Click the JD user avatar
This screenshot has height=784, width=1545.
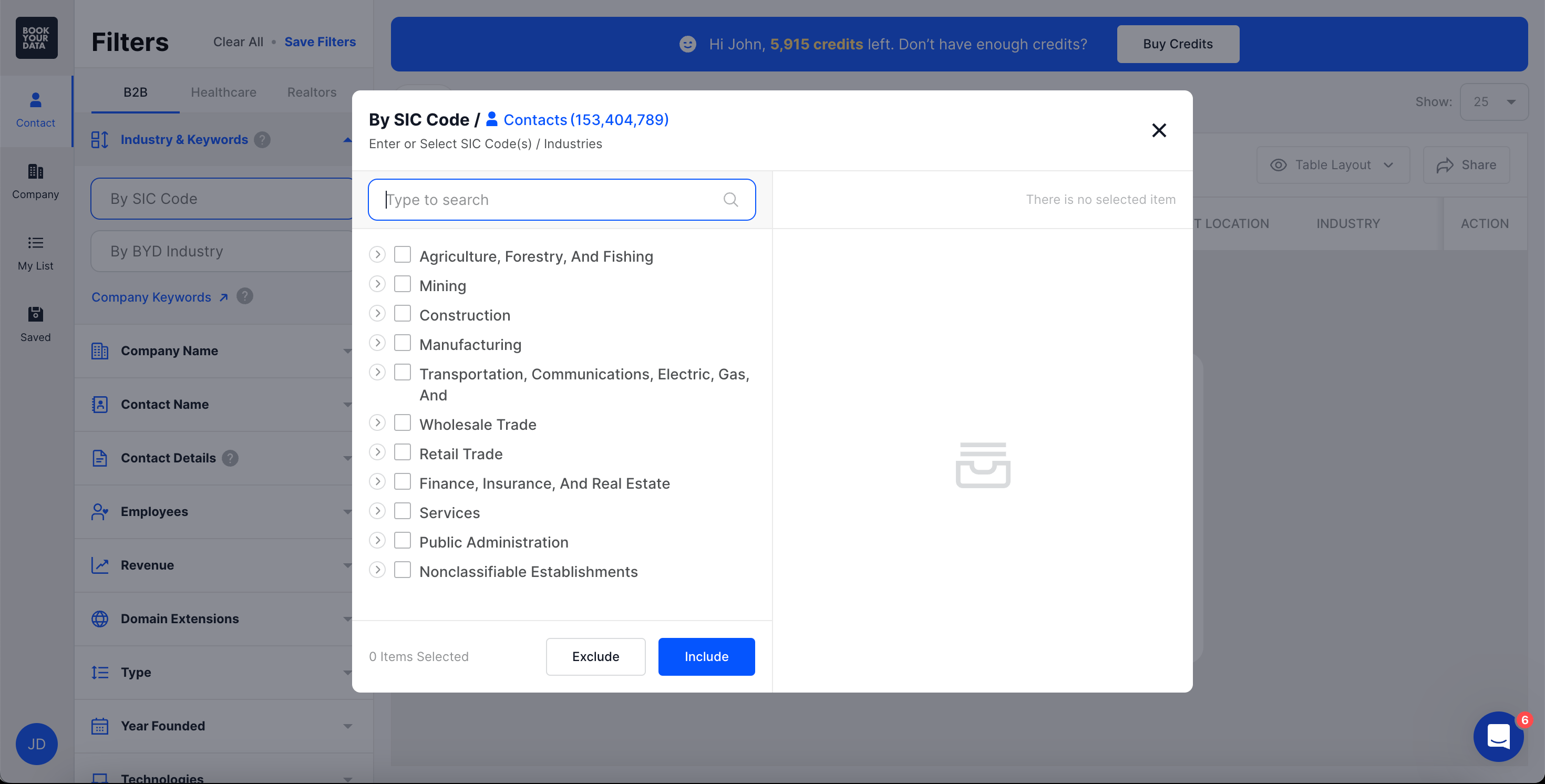[36, 744]
